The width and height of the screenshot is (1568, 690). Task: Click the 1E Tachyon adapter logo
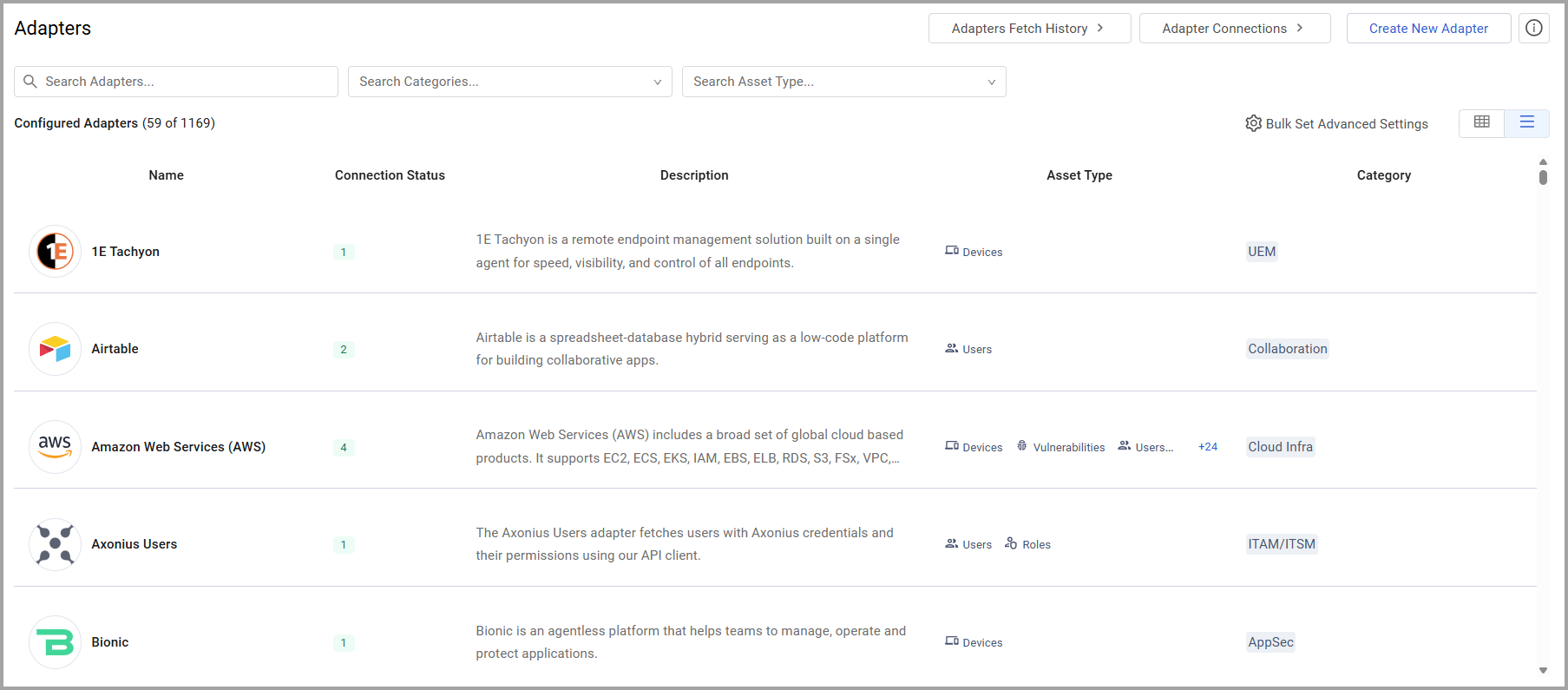[x=55, y=252]
